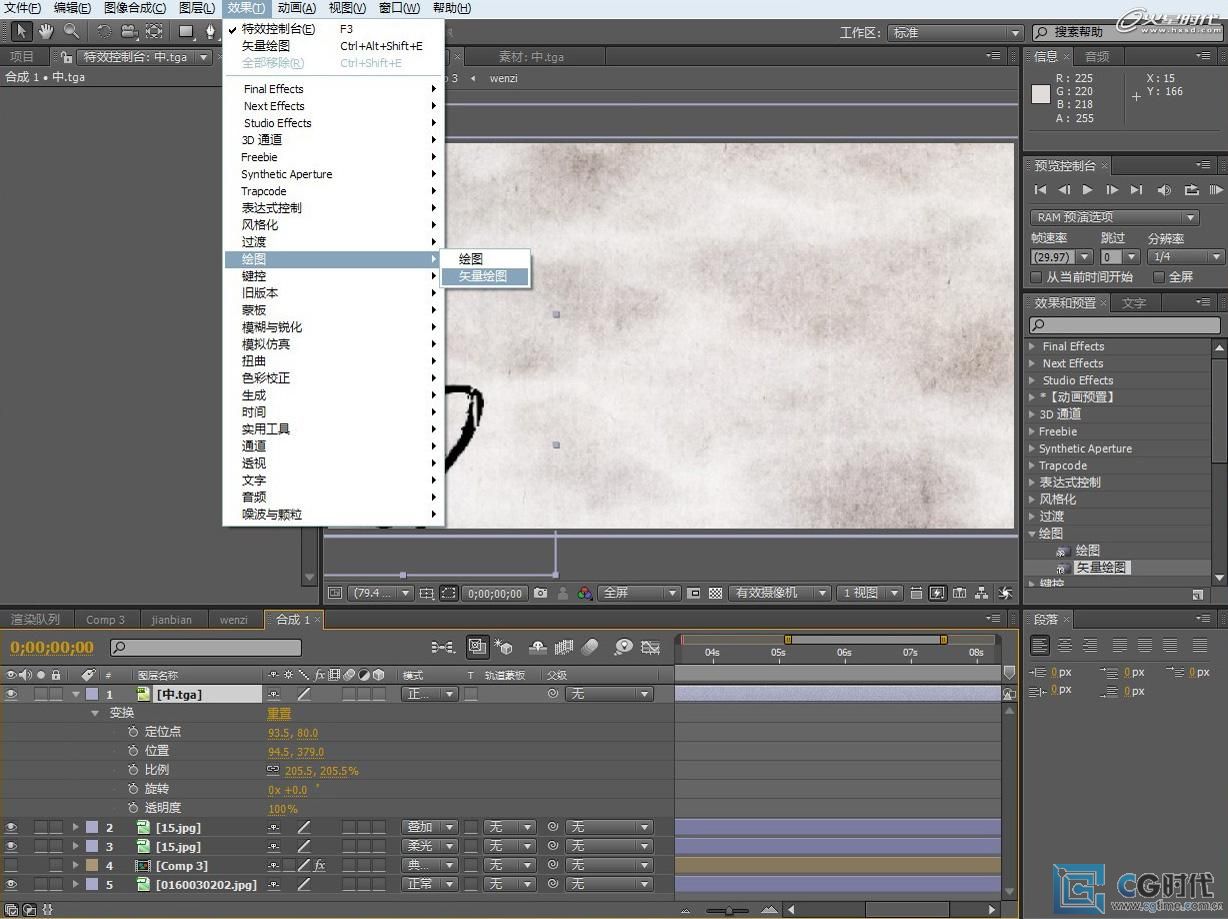
Task: Open the RGB channel display icon
Action: click(585, 593)
